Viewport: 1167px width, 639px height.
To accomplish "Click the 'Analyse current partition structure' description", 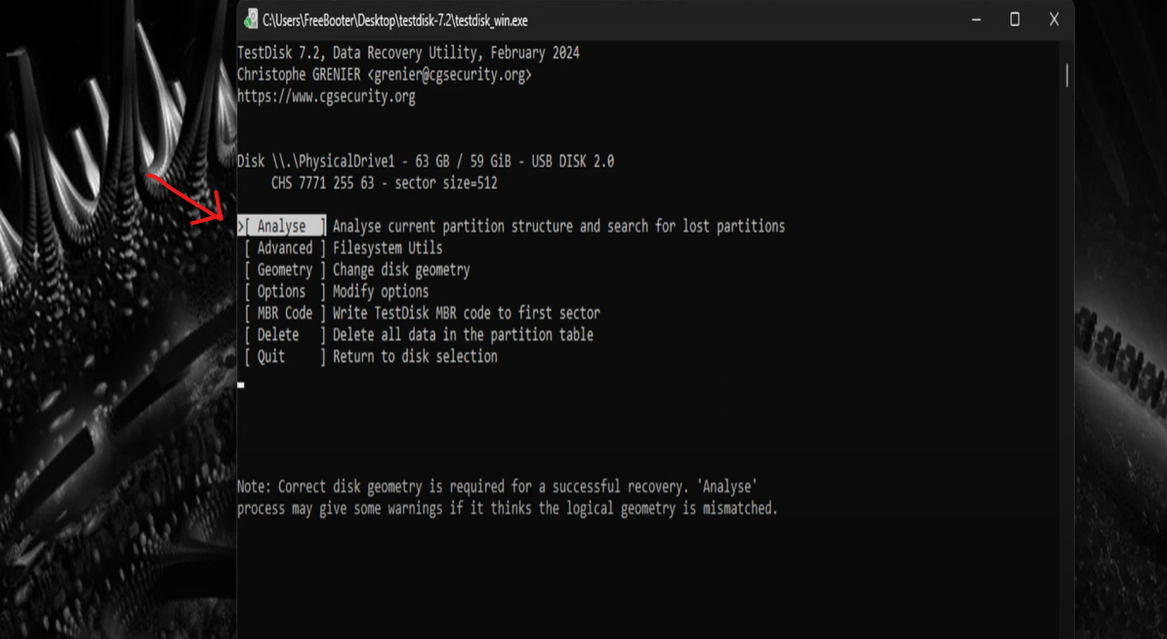I will pos(559,226).
